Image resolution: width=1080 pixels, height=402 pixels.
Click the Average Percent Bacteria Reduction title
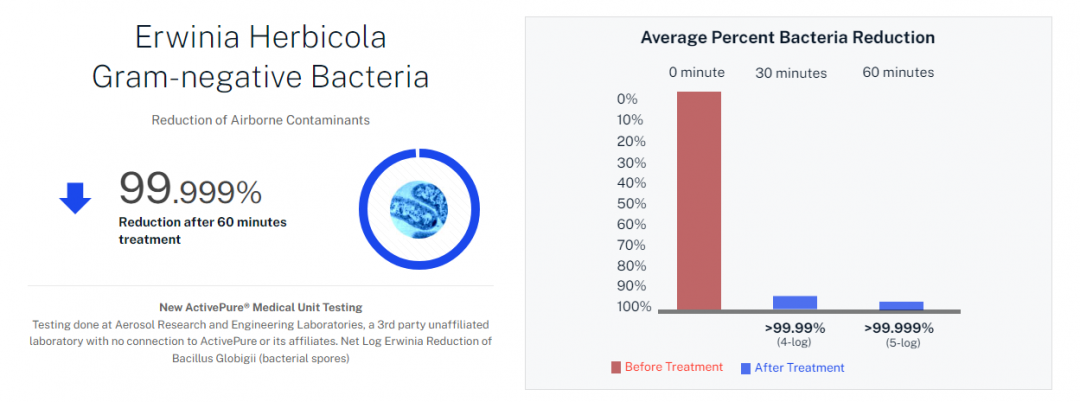pyautogui.click(x=787, y=38)
